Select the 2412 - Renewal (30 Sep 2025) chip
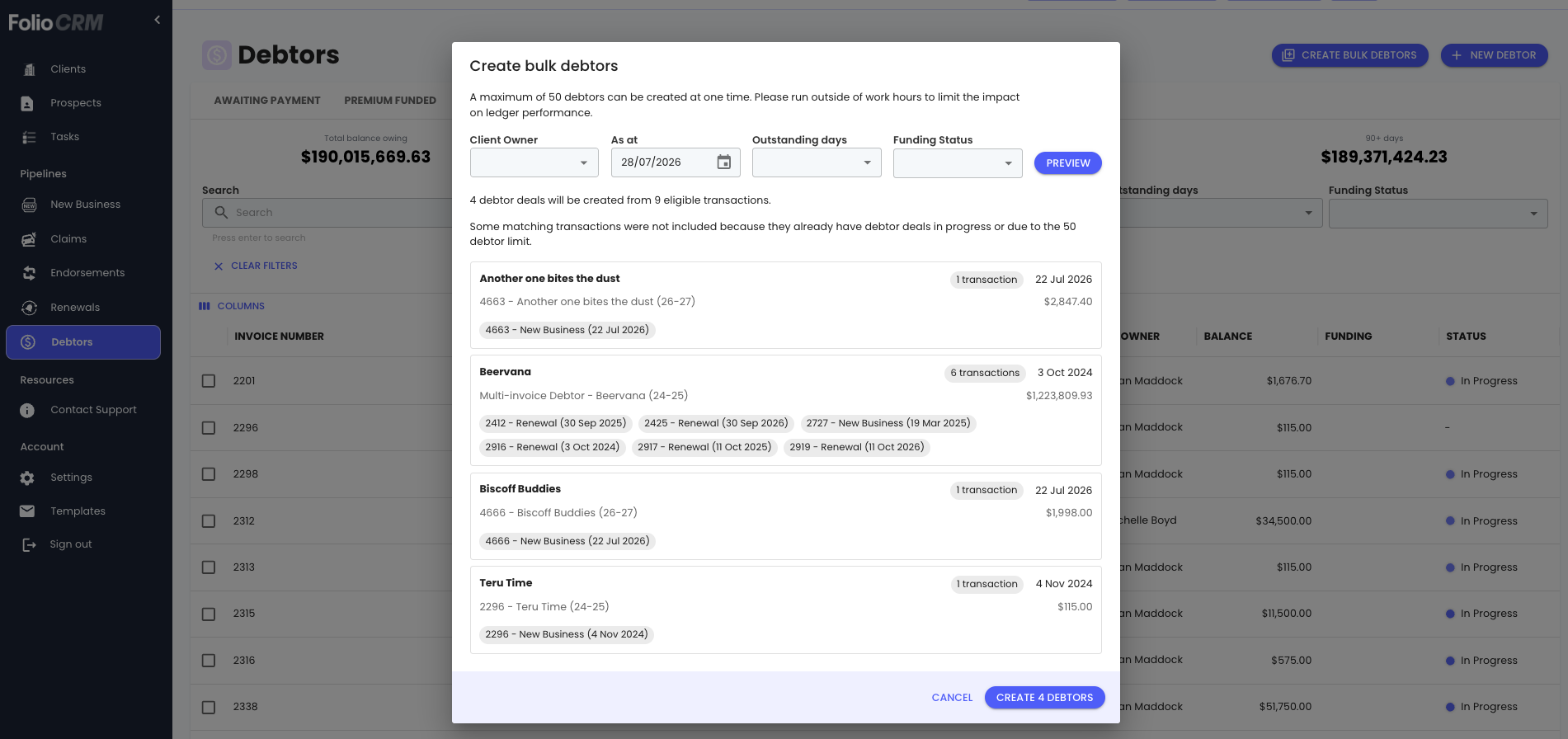 coord(556,423)
